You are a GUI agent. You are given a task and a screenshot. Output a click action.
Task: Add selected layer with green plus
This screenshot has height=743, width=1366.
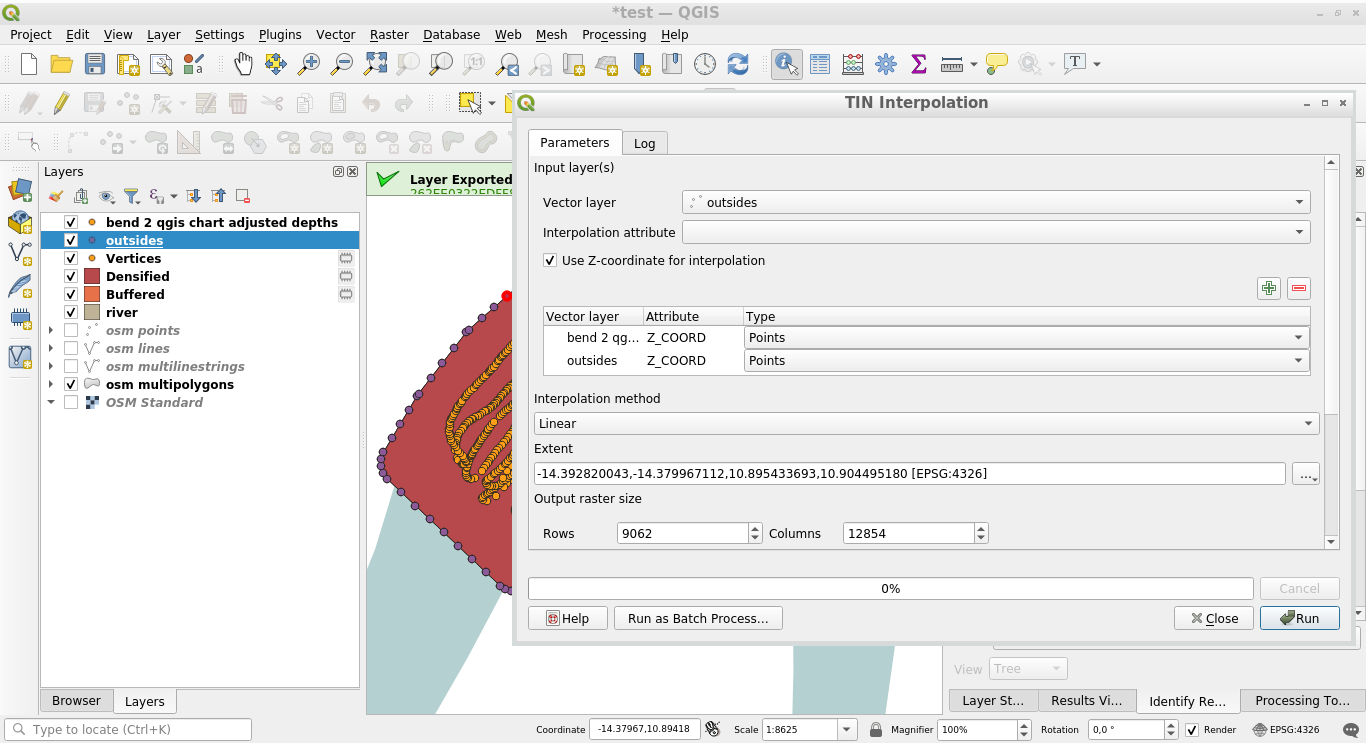(x=1269, y=289)
